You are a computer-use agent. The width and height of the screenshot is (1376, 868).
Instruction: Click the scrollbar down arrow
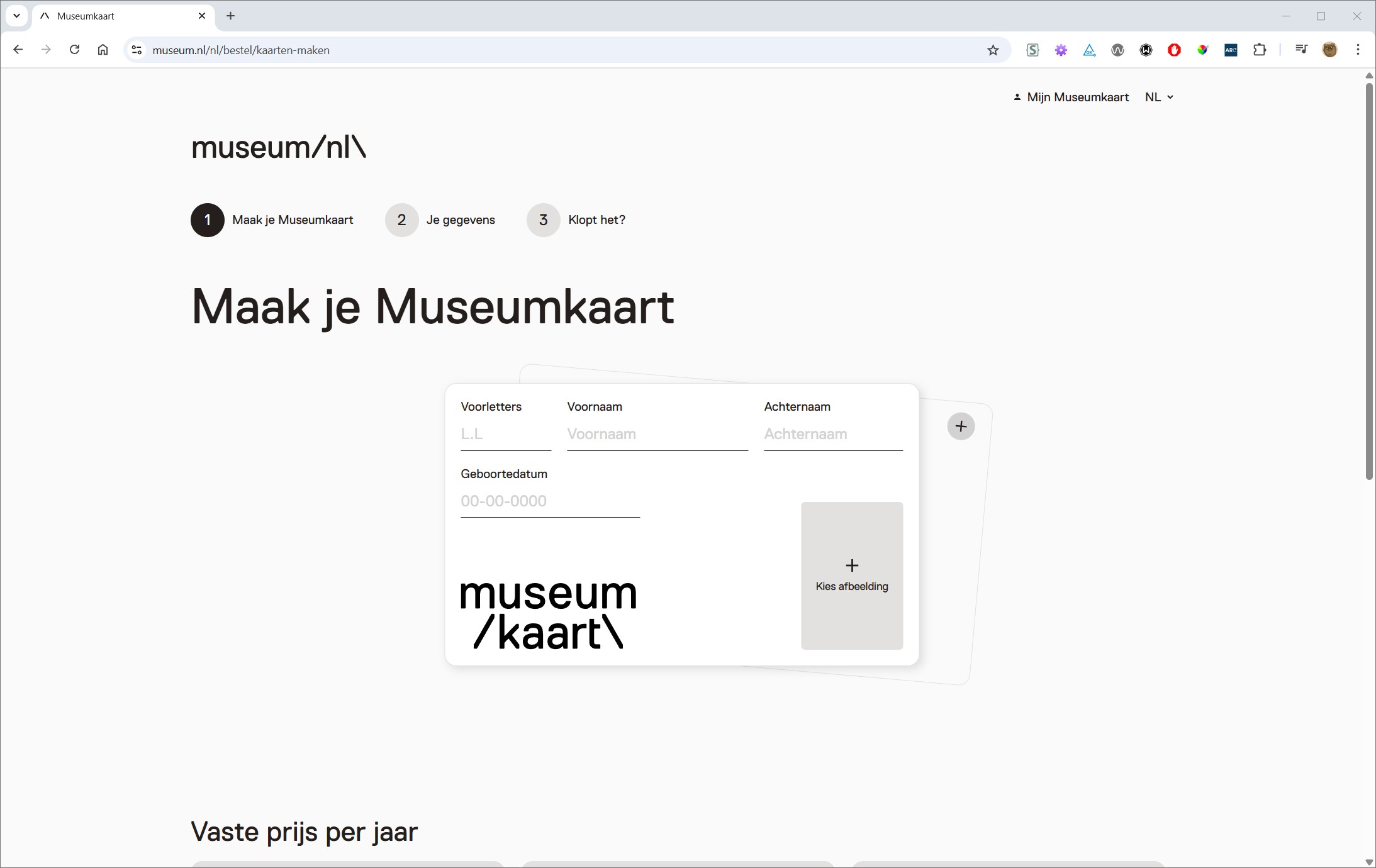(1369, 862)
